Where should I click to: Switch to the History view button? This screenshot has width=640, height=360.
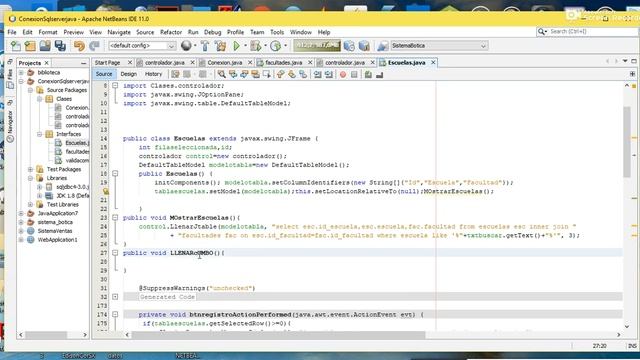[153, 74]
